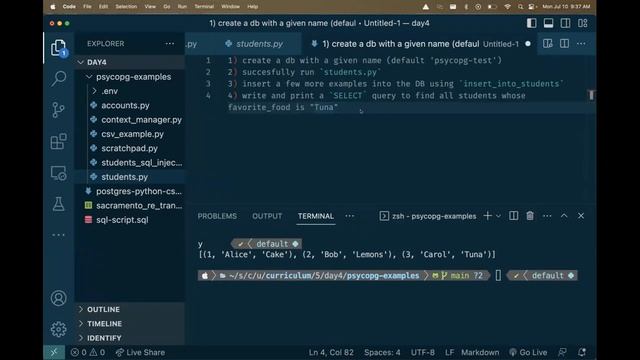Screen dimensions: 640x360
Task: Select zsh - psycopg-examples terminal label
Action: click(x=428, y=216)
